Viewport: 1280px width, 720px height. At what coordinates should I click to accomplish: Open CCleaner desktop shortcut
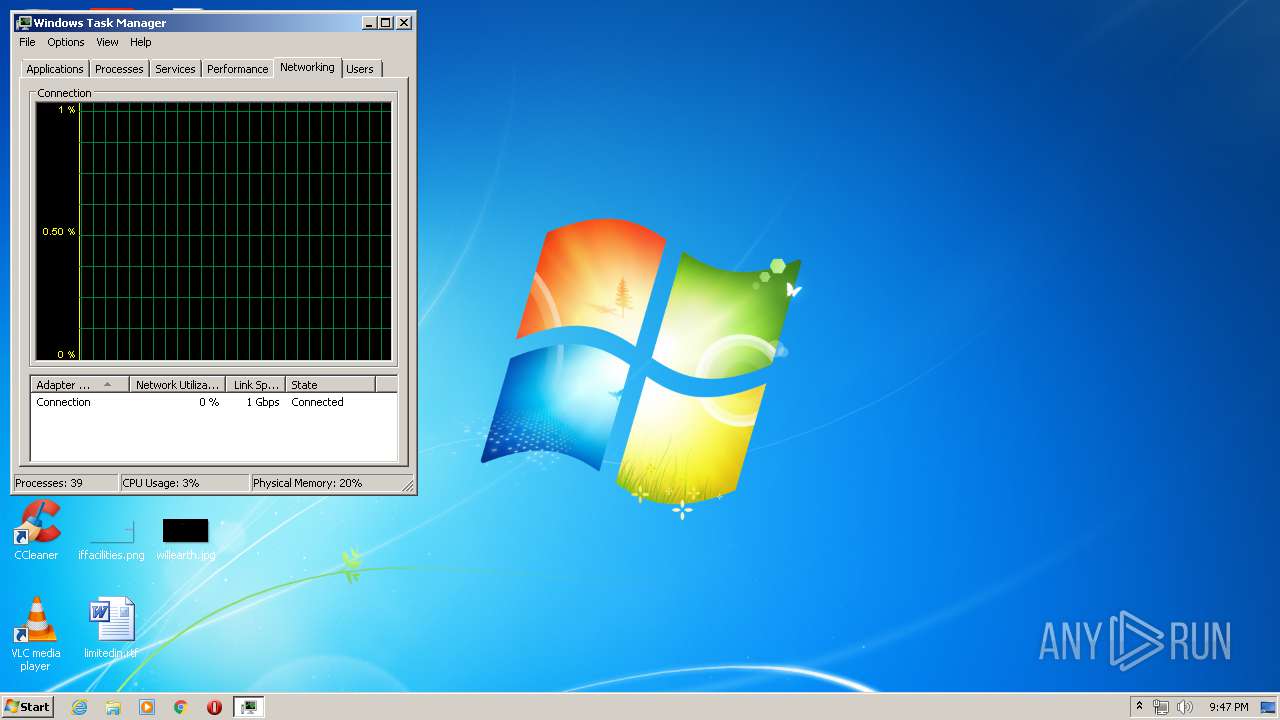point(37,530)
